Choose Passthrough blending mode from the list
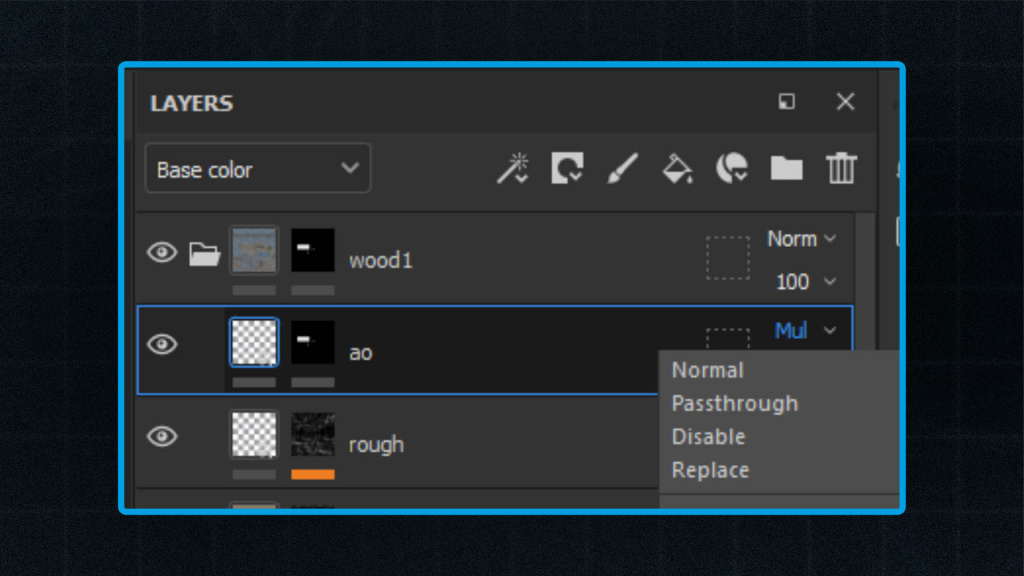 pyautogui.click(x=735, y=404)
